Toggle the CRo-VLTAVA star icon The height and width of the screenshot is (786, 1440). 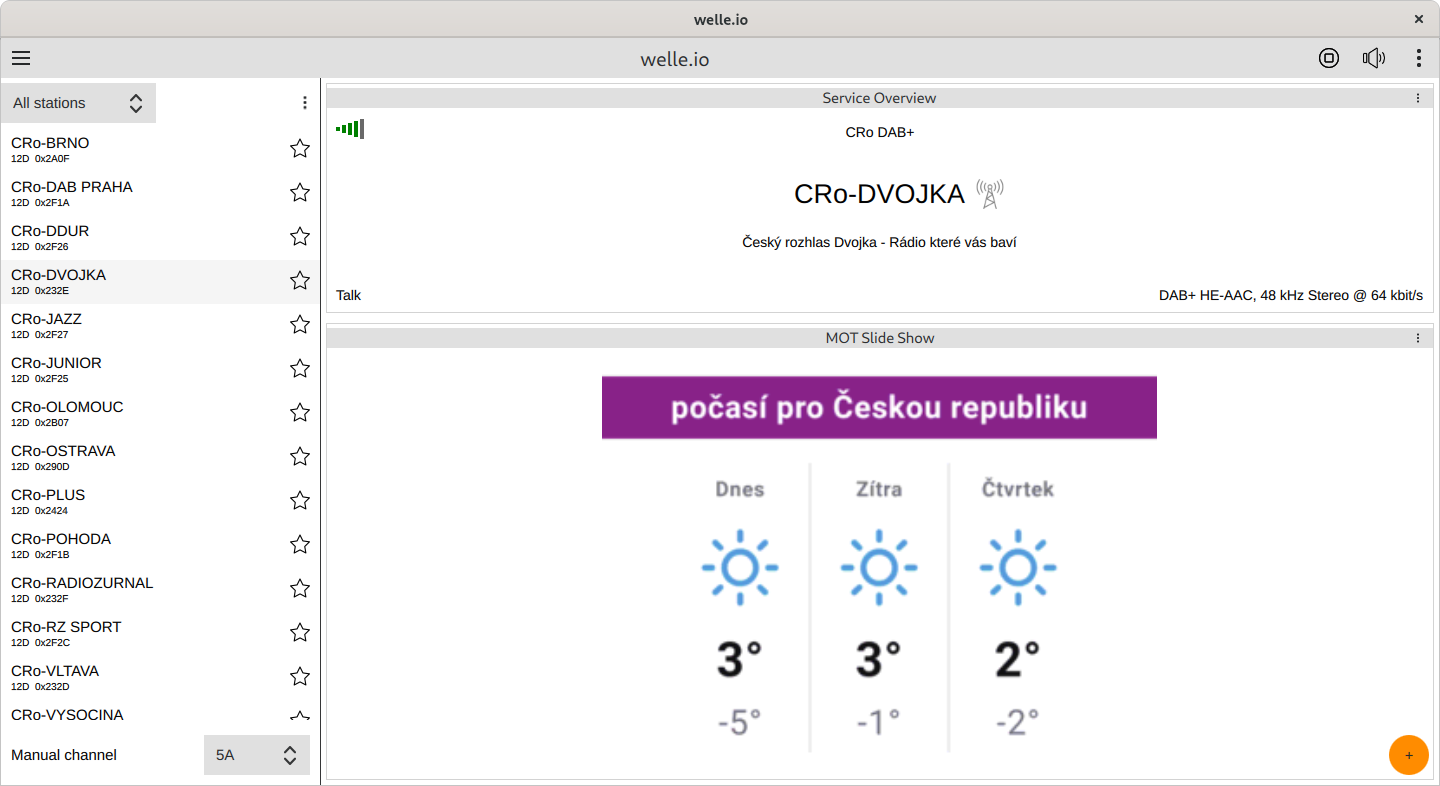300,676
